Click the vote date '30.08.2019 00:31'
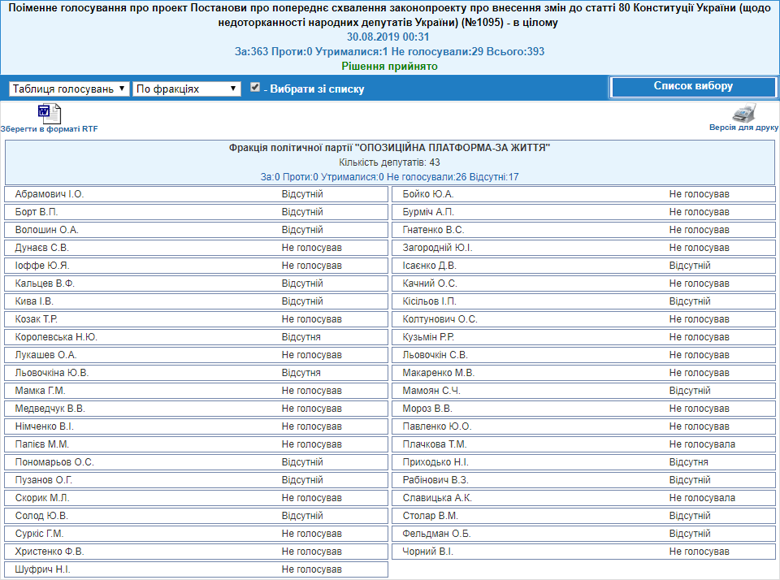 pyautogui.click(x=388, y=37)
